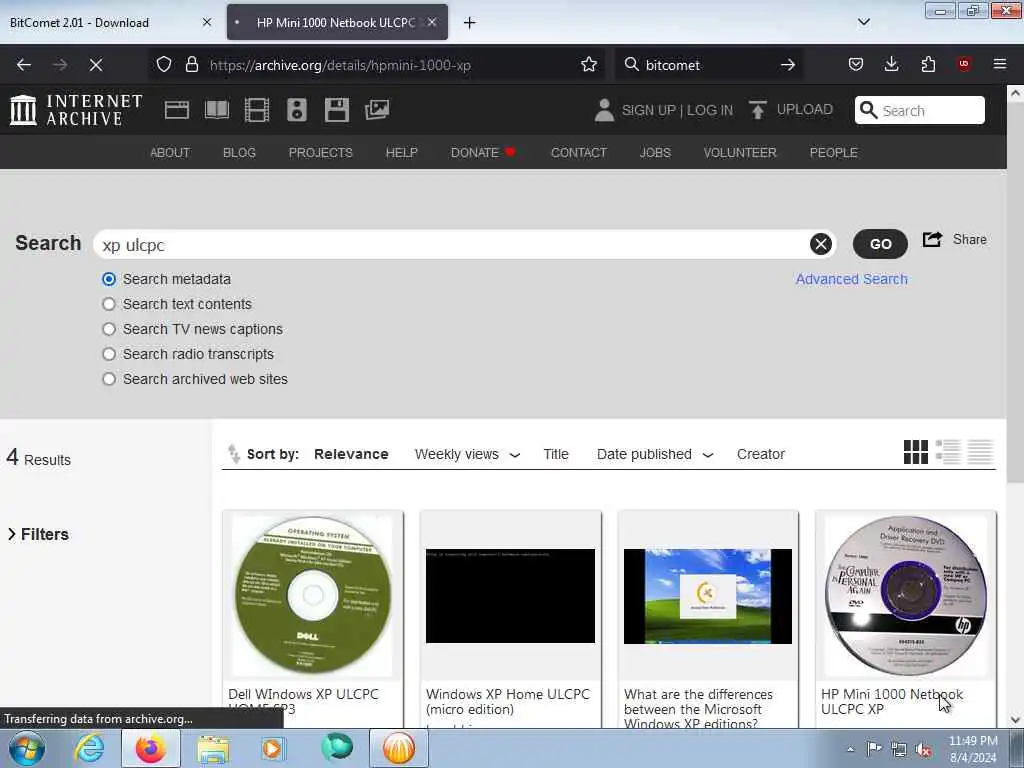Click the Share icon

click(933, 240)
